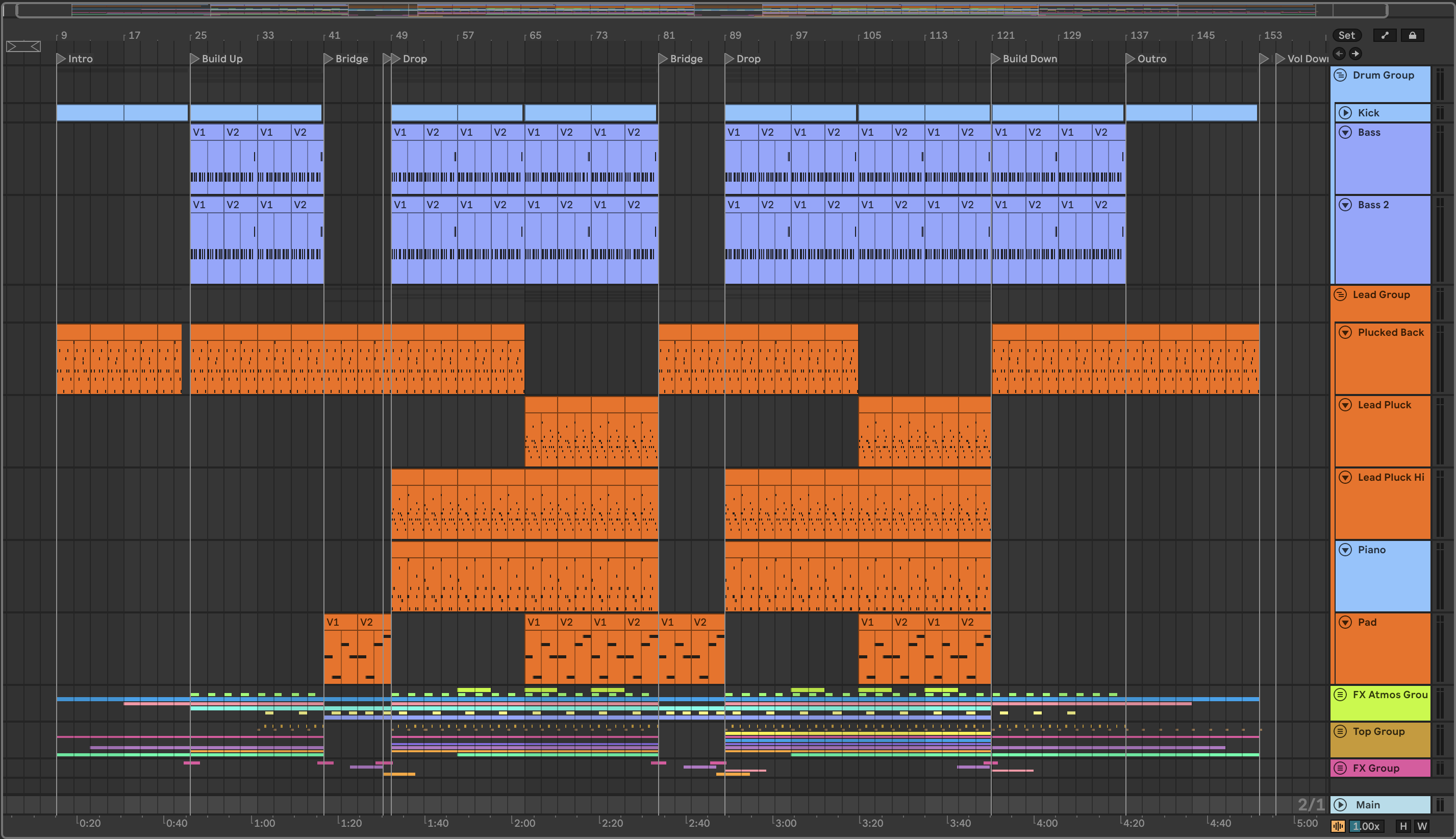Image resolution: width=1456 pixels, height=839 pixels.
Task: Toggle the automation mode button
Action: tap(1385, 35)
